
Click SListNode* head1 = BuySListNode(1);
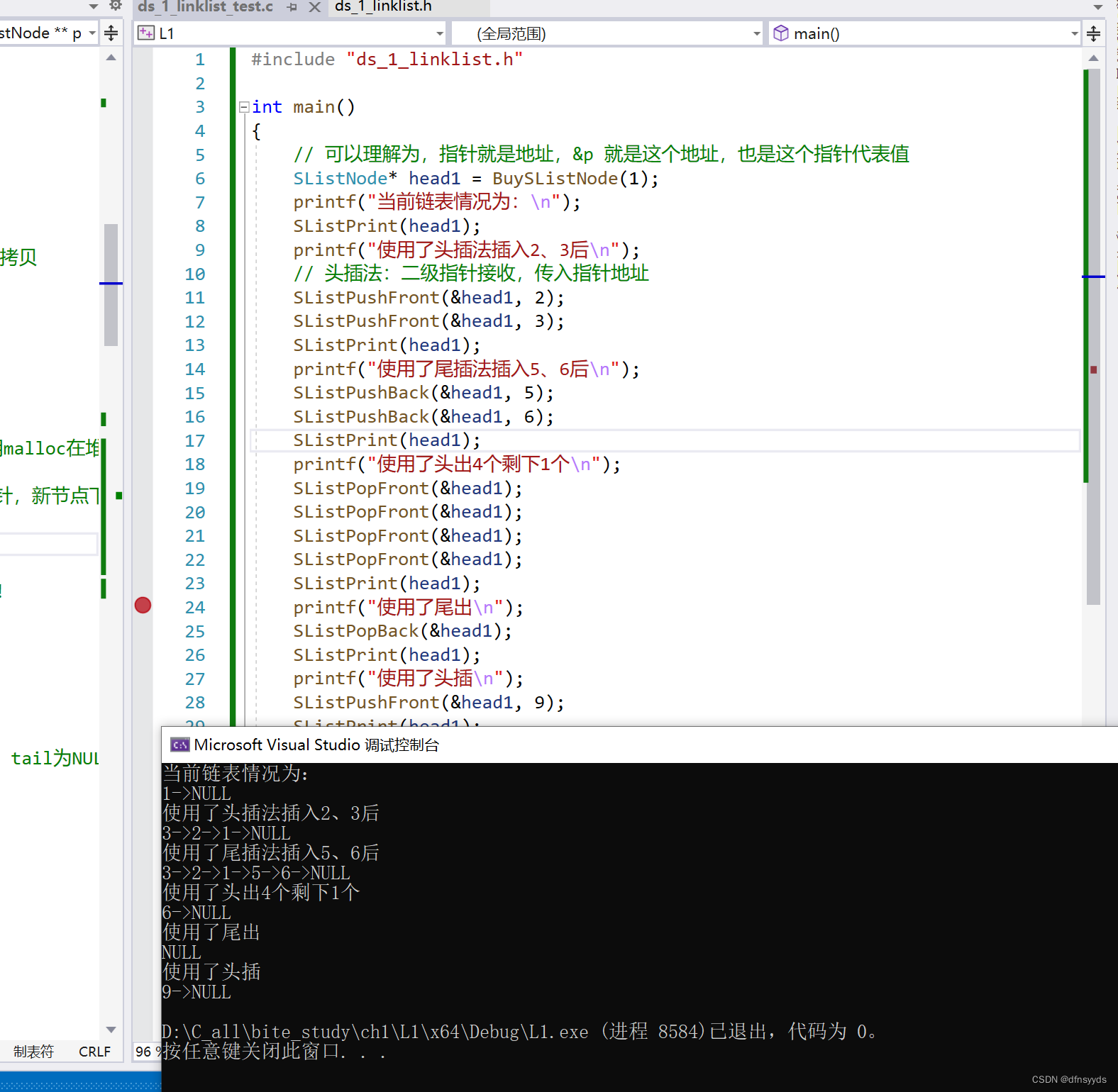(x=476, y=179)
